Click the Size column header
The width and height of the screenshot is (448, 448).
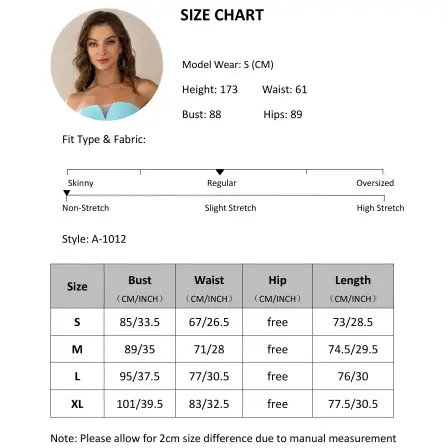(x=77, y=286)
